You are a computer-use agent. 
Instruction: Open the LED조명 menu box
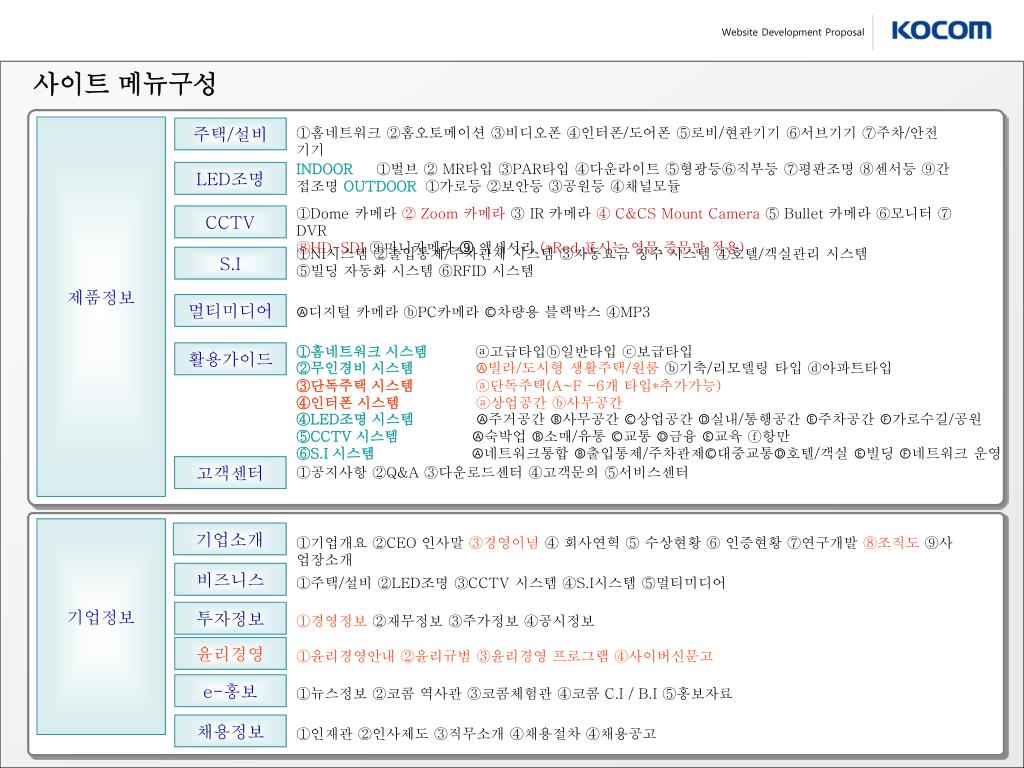click(x=230, y=178)
